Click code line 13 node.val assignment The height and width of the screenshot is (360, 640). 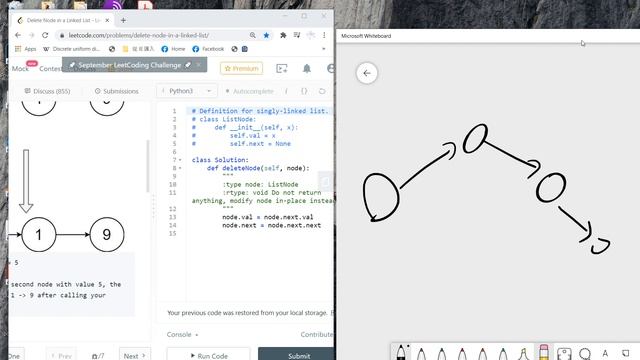(x=268, y=217)
